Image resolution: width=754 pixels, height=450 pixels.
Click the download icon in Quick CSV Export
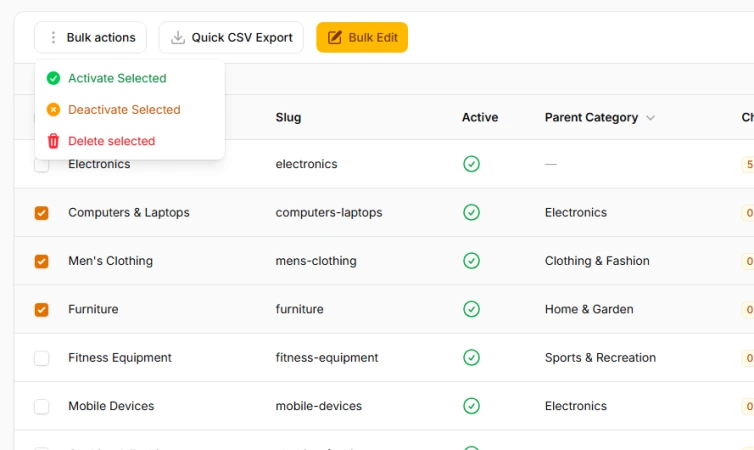pyautogui.click(x=178, y=38)
